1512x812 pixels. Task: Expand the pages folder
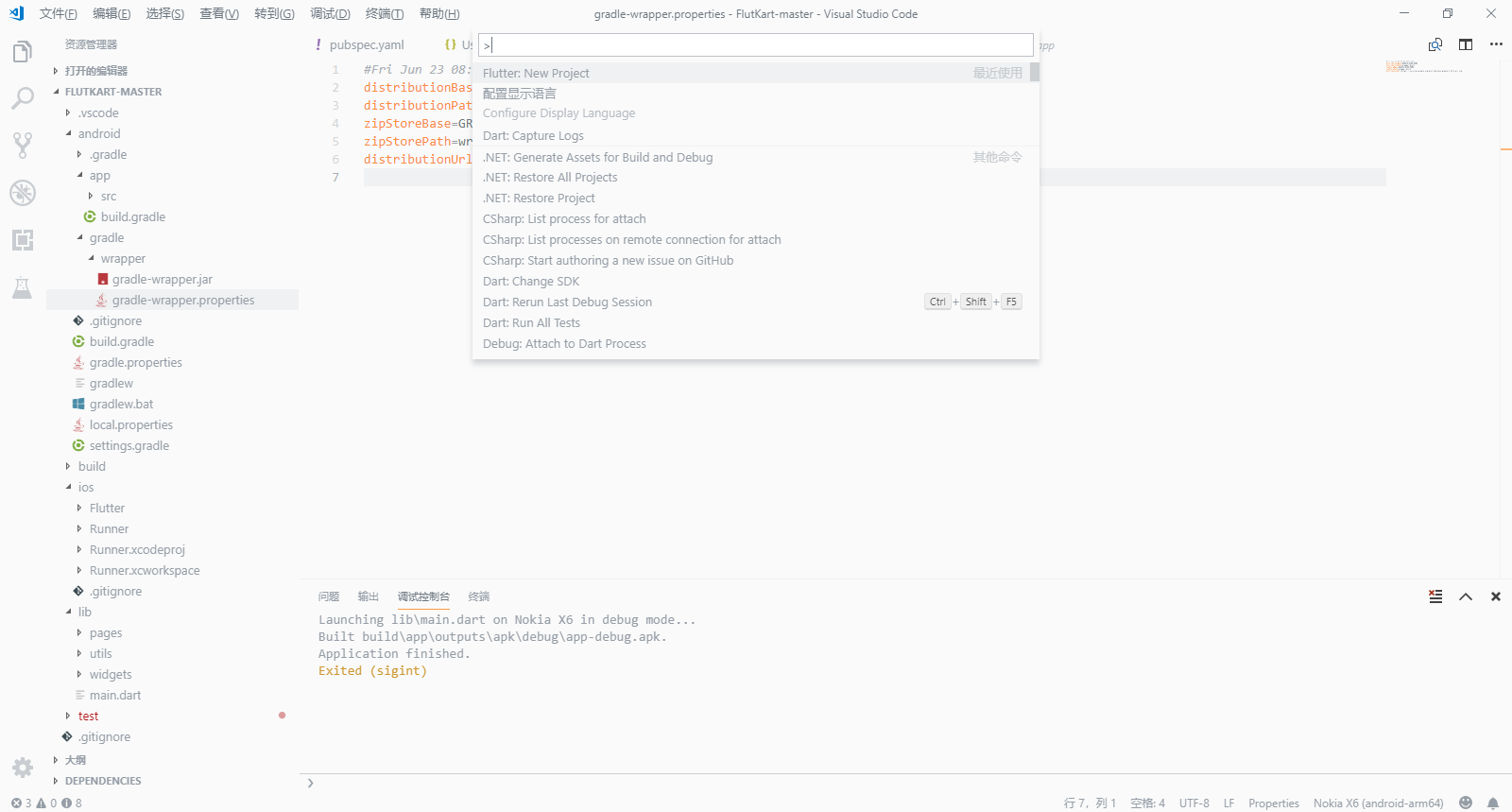(106, 632)
